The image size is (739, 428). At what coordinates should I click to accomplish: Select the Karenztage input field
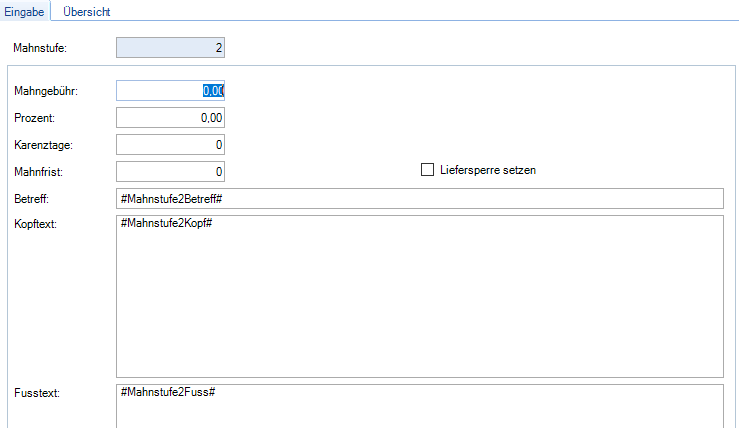pyautogui.click(x=170, y=145)
